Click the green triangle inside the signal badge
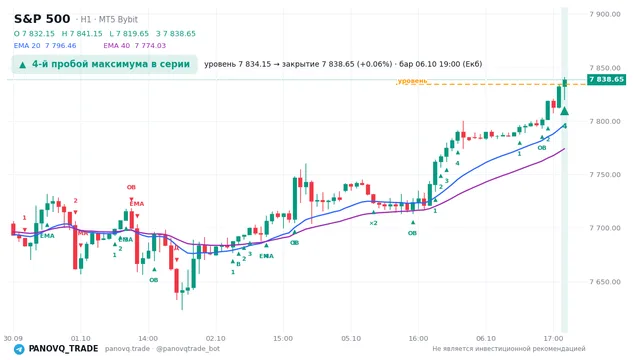The width and height of the screenshot is (640, 360). (x=22, y=64)
